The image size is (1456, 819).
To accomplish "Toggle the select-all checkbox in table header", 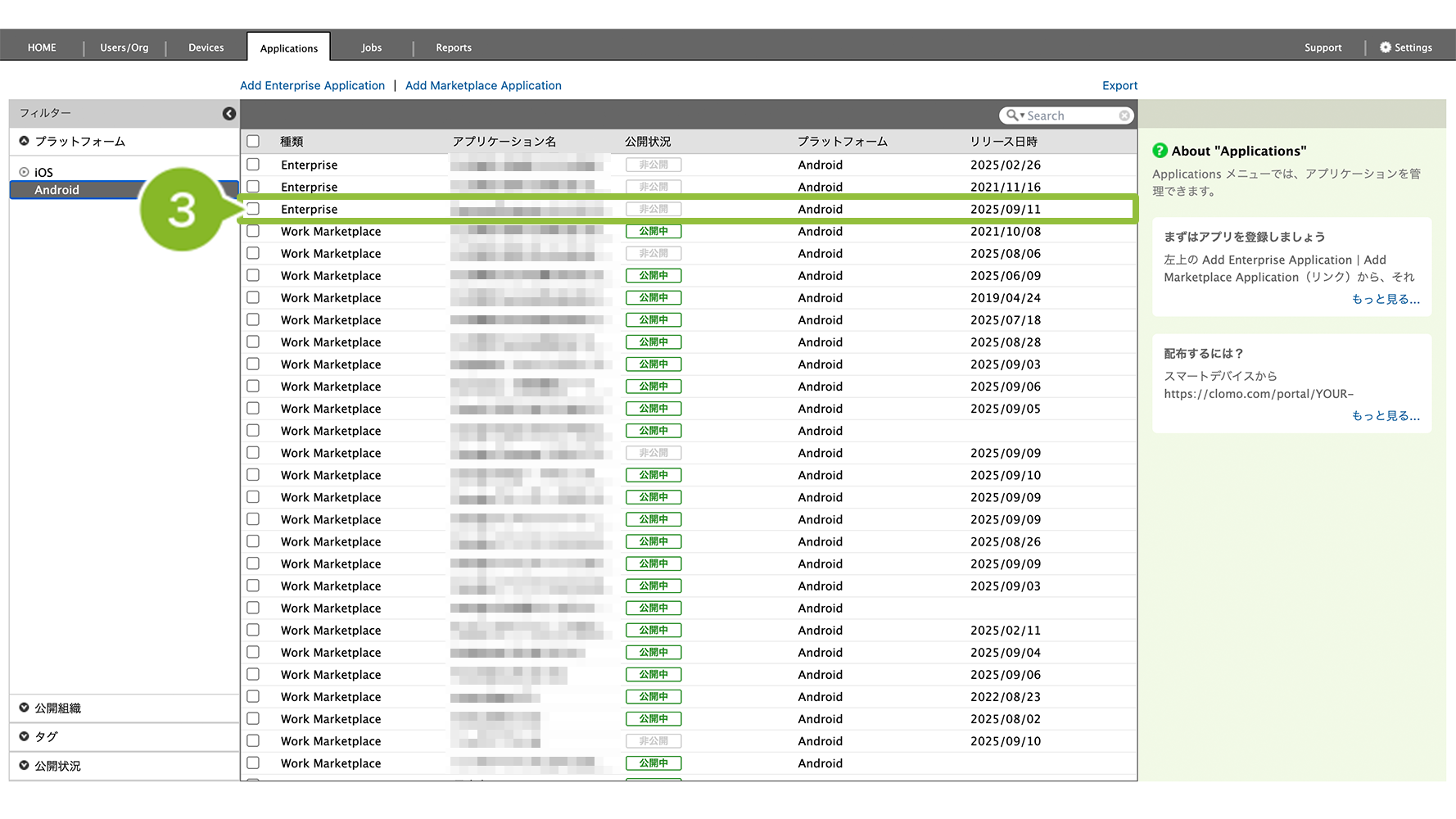I will (253, 142).
